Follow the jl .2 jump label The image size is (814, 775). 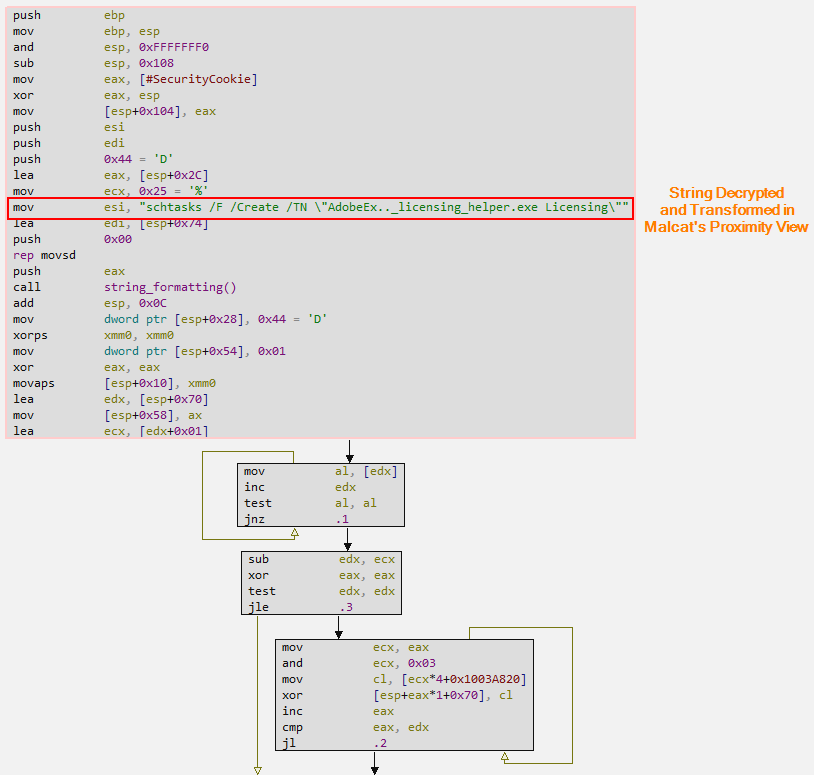coord(380,744)
